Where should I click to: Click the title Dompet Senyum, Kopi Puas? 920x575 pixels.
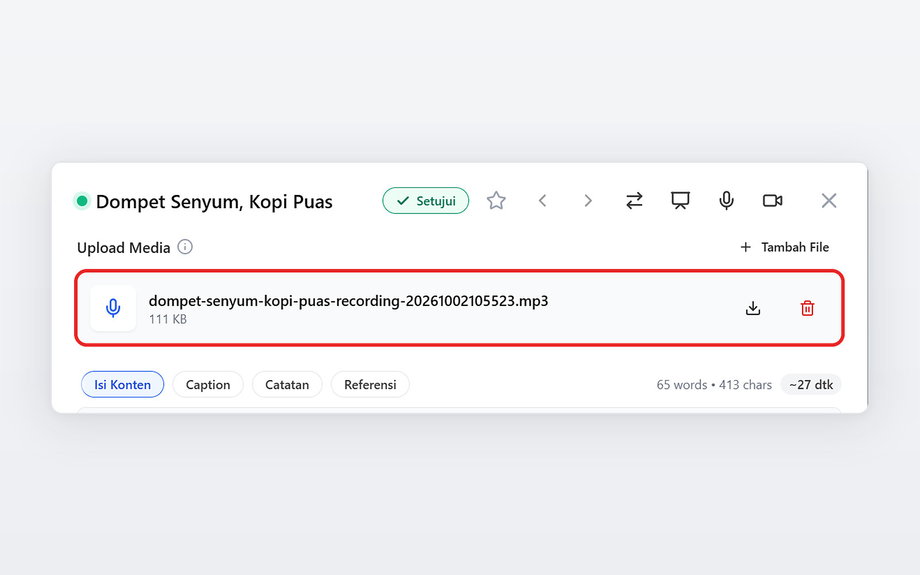(214, 201)
